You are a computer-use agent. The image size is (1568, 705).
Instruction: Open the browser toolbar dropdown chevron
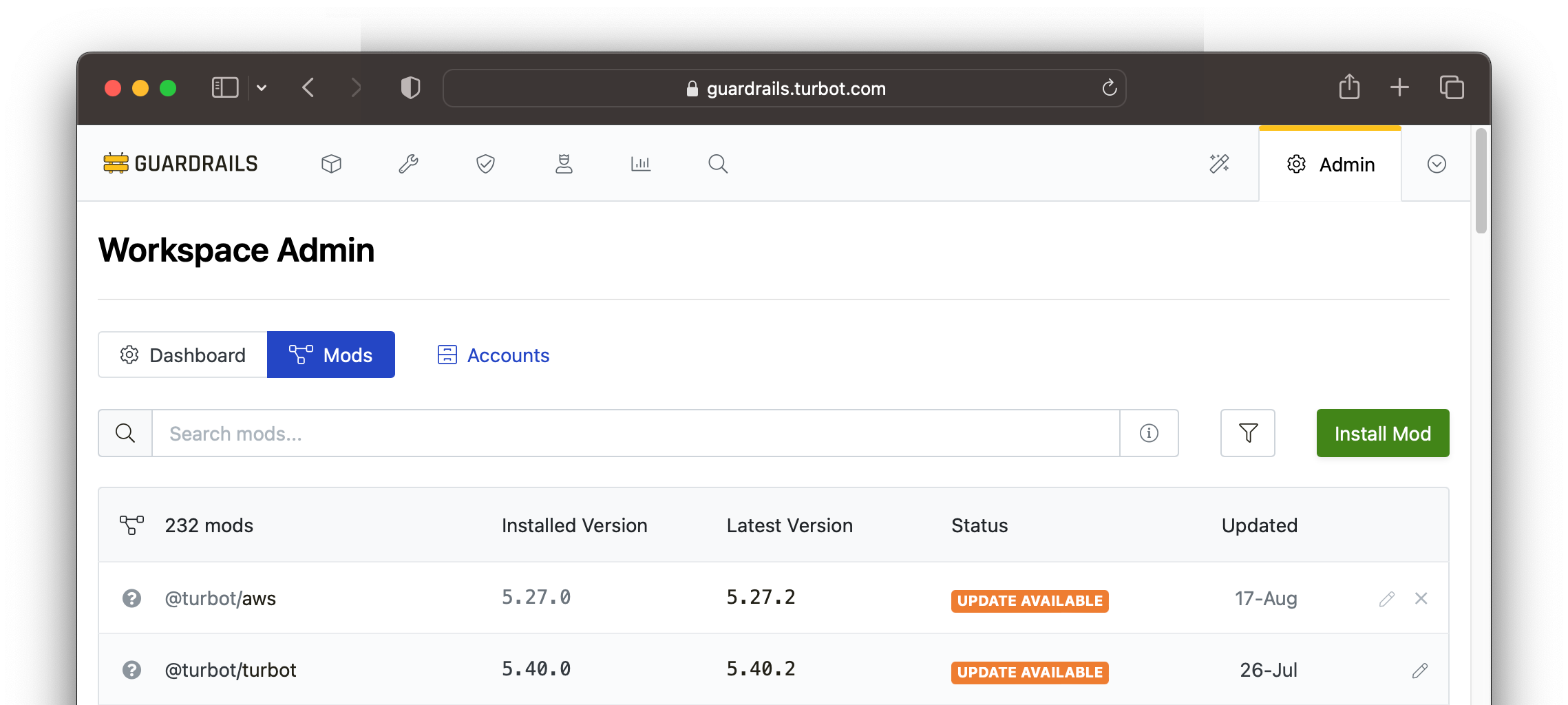(x=262, y=87)
